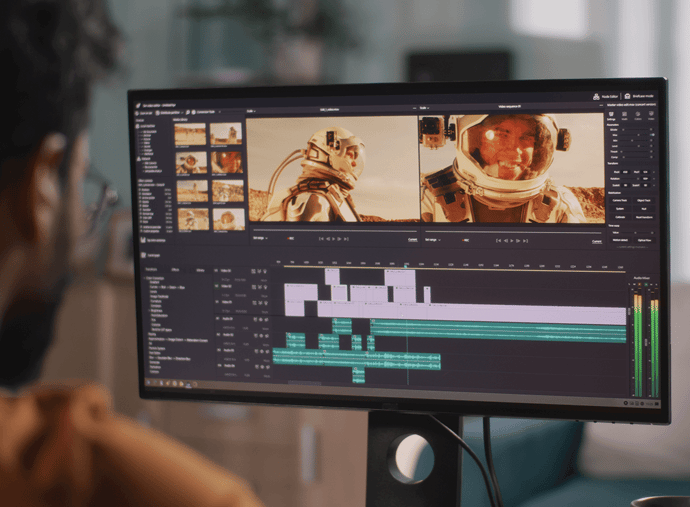Click the right viewer progress bar

coord(513,232)
